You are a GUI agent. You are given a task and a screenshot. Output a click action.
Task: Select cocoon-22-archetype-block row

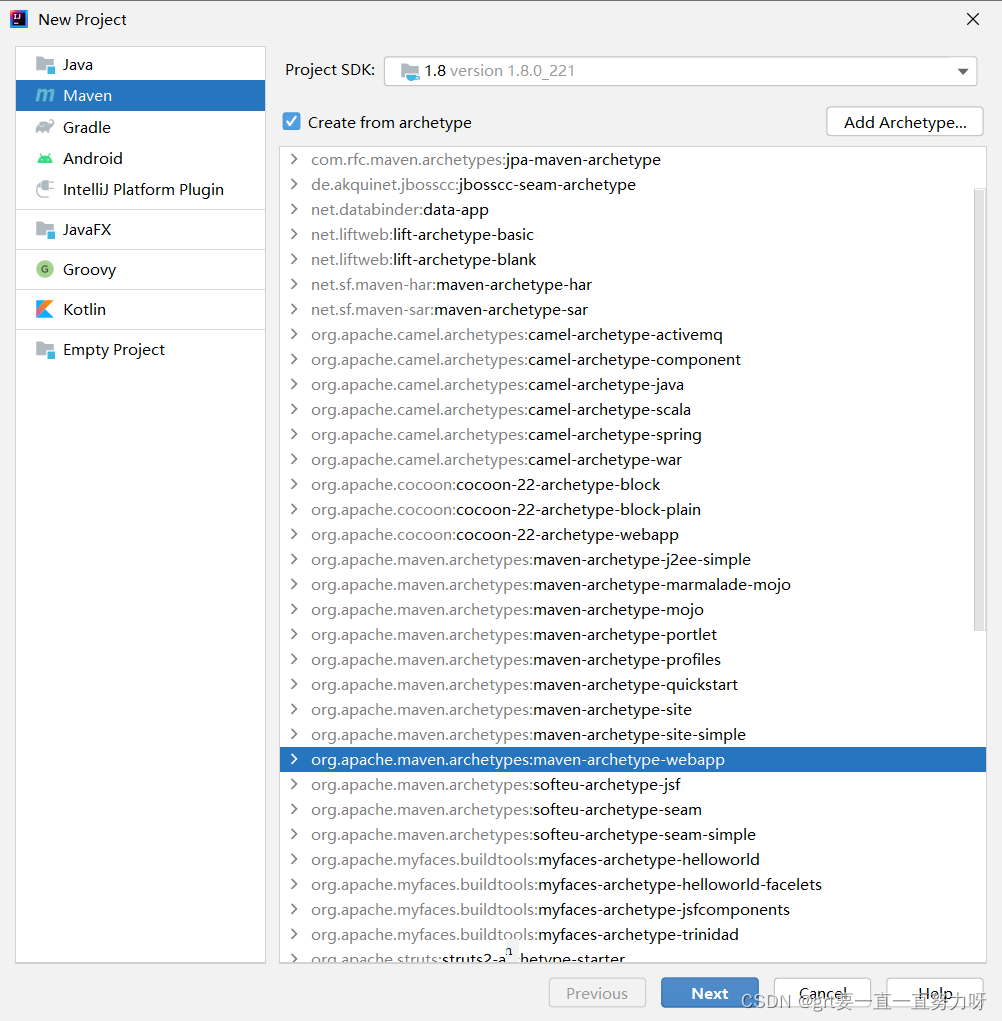point(633,484)
